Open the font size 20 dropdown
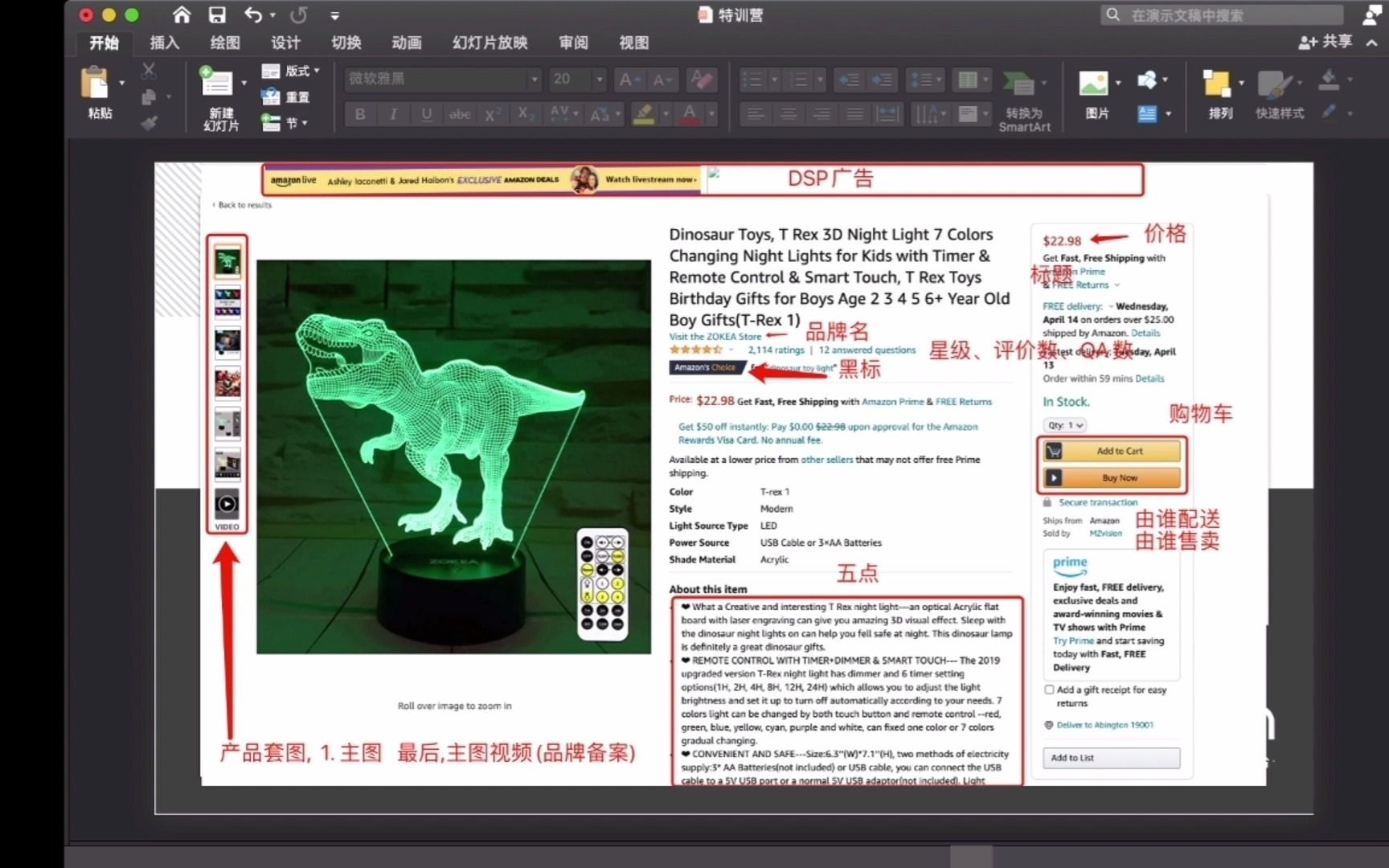 [599, 80]
